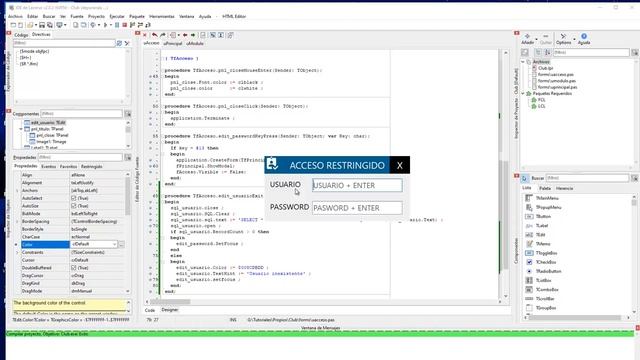This screenshot has width=640, height=360.
Task: Collapse the Paquetes Requeridos node
Action: (523, 93)
